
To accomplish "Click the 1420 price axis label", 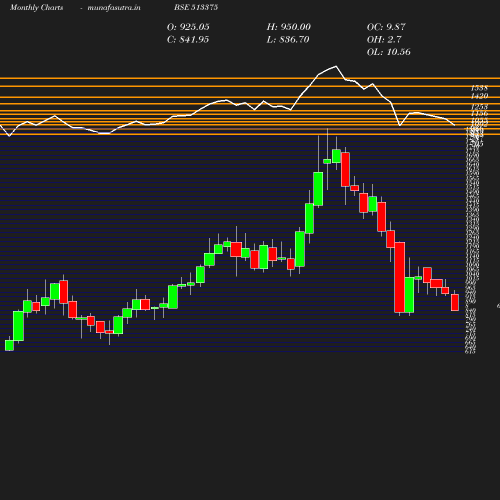I will (x=479, y=96).
